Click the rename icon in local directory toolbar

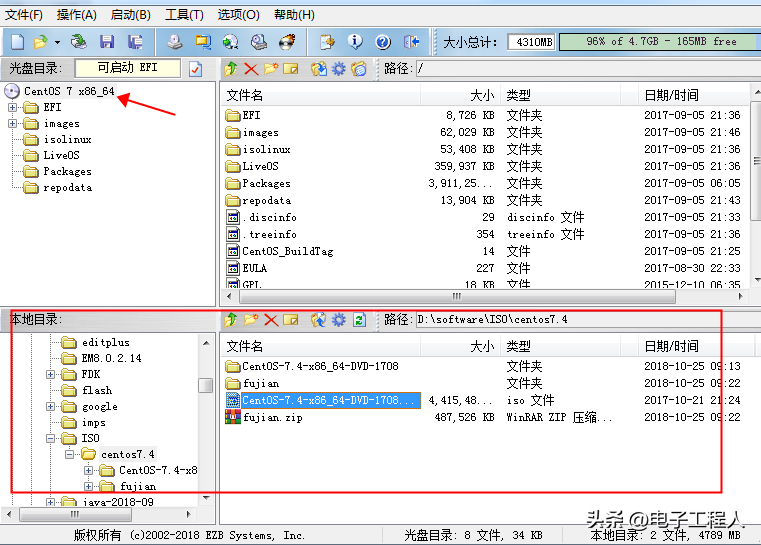pos(291,320)
